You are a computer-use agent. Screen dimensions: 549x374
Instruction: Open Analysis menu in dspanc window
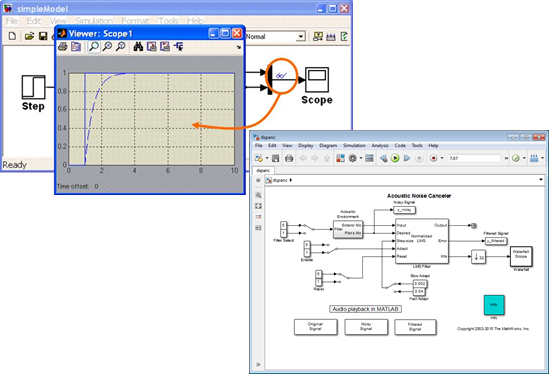coord(380,146)
